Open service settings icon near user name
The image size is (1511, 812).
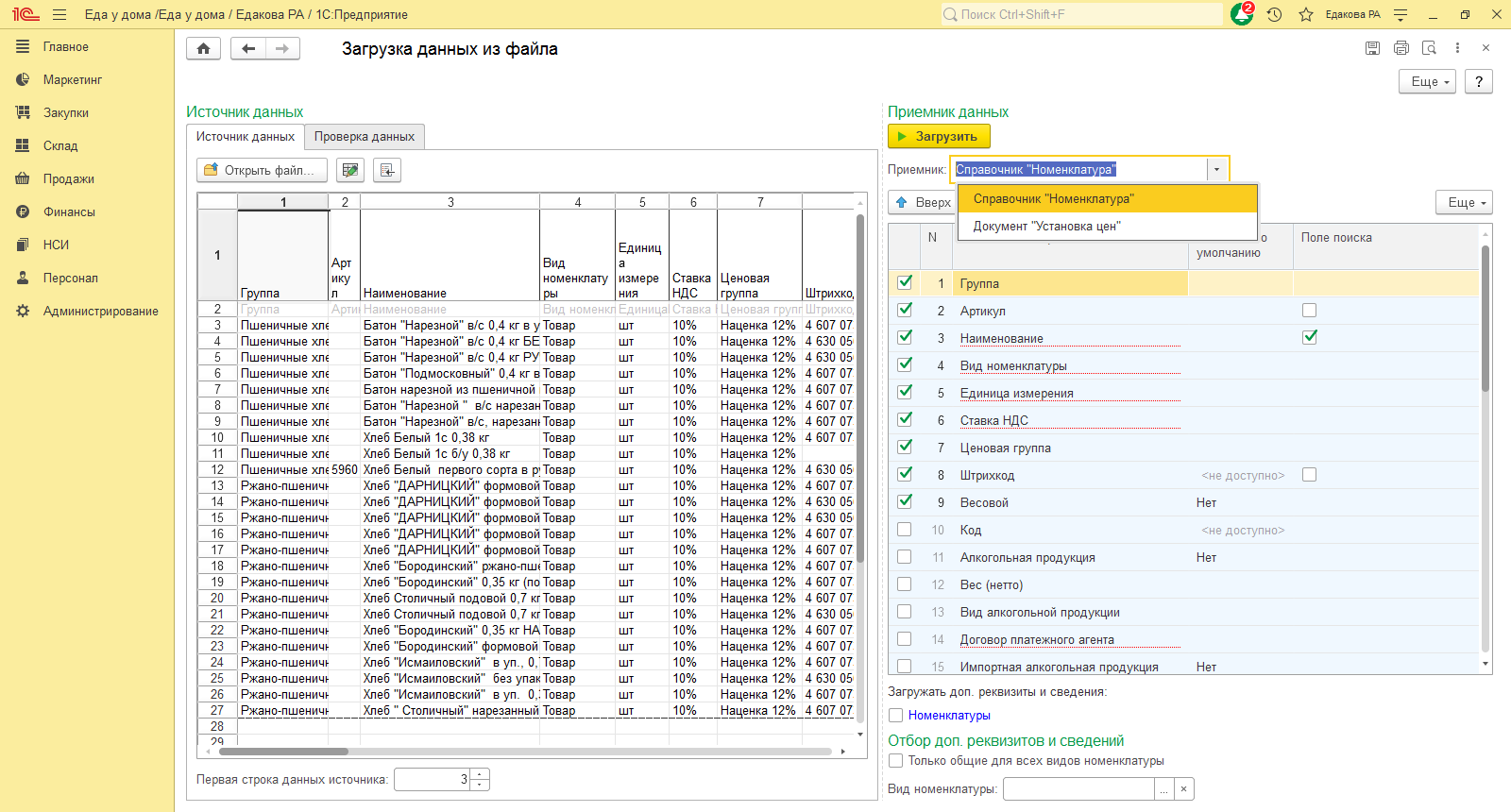tap(1401, 14)
